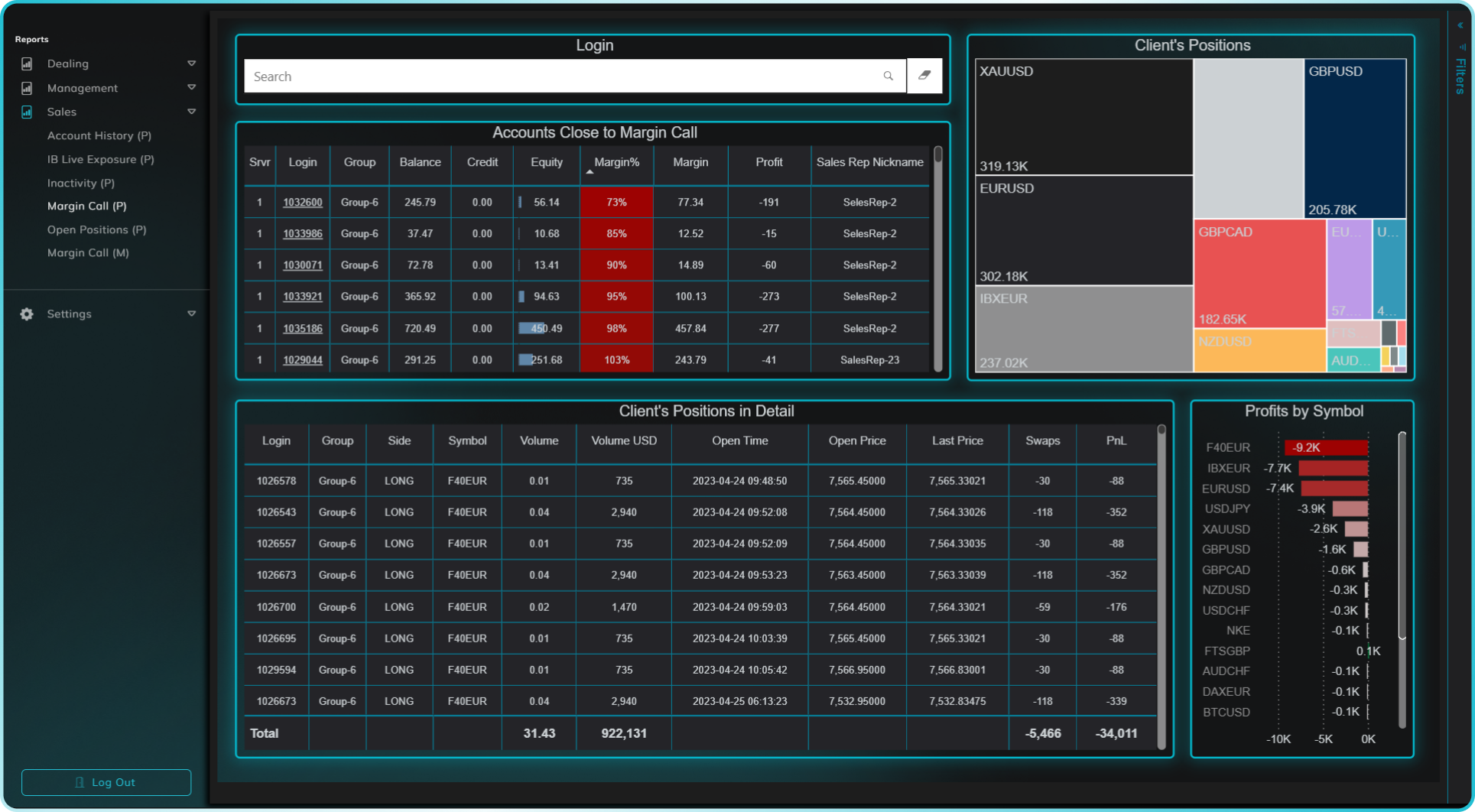Click total Volume USD 922,131
The image size is (1475, 812).
tap(624, 733)
